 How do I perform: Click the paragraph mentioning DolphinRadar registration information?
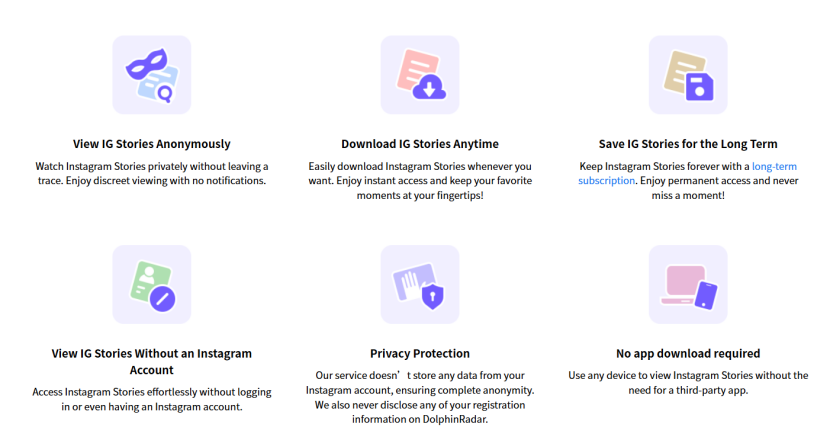pos(420,397)
